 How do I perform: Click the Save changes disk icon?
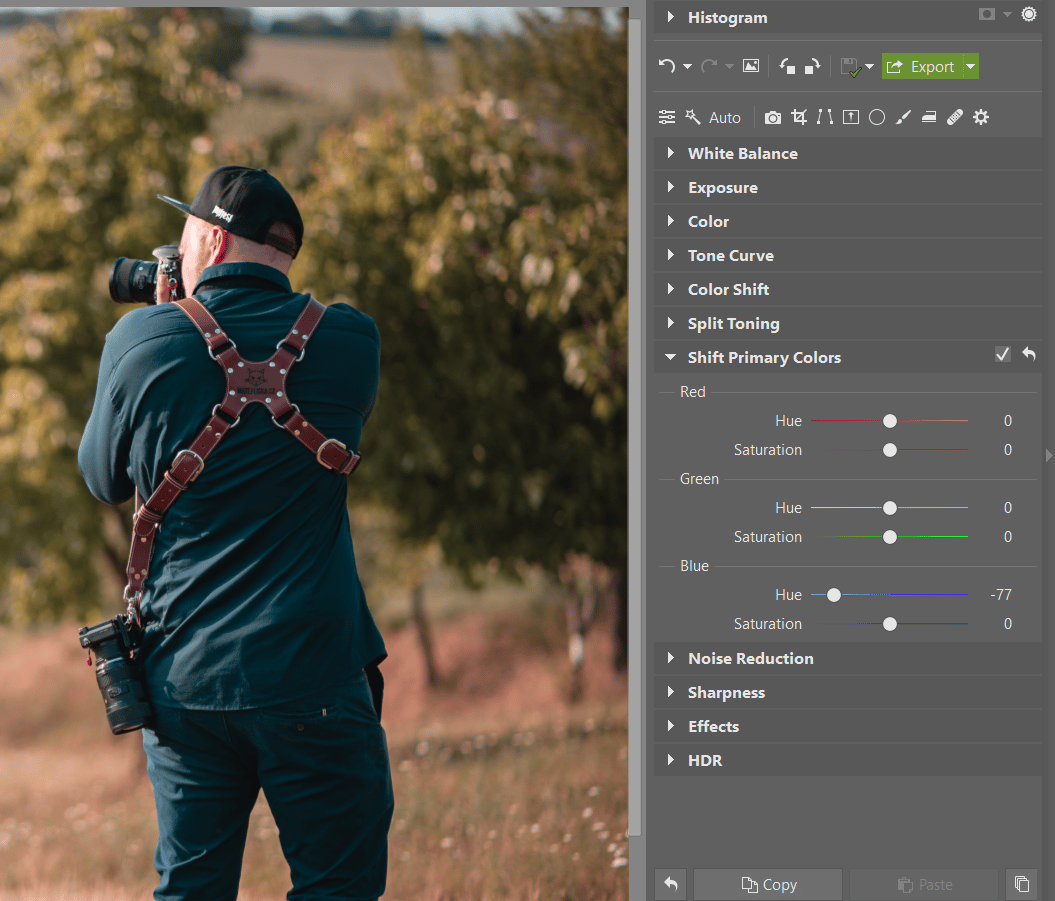coord(850,67)
